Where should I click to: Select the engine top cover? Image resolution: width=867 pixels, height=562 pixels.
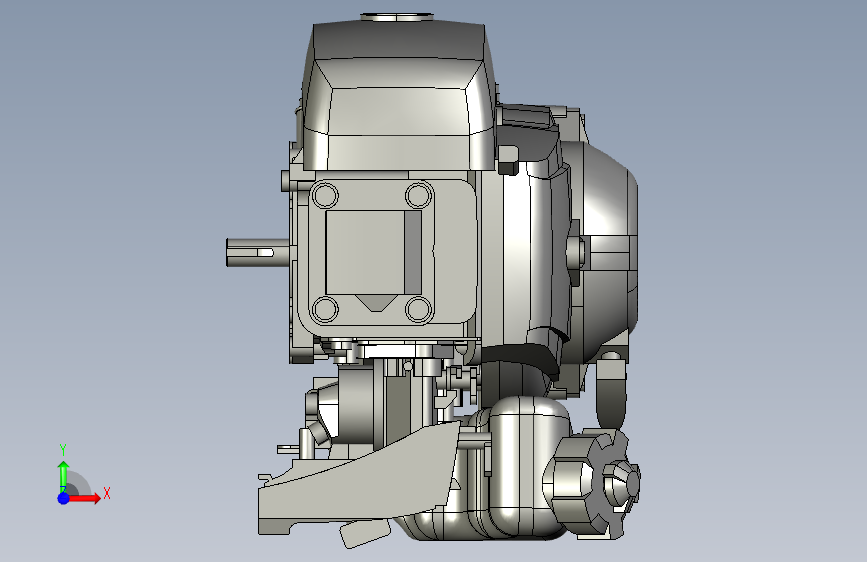pos(398,97)
